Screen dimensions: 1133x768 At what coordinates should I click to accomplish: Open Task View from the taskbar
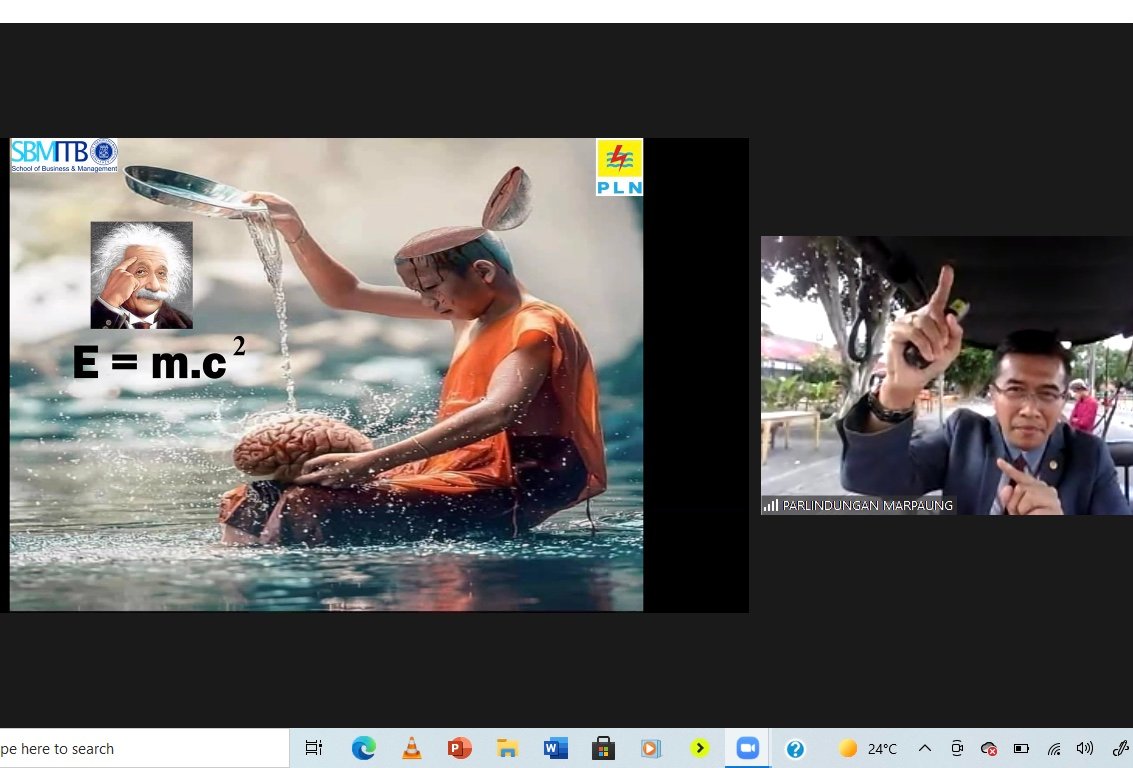(313, 748)
